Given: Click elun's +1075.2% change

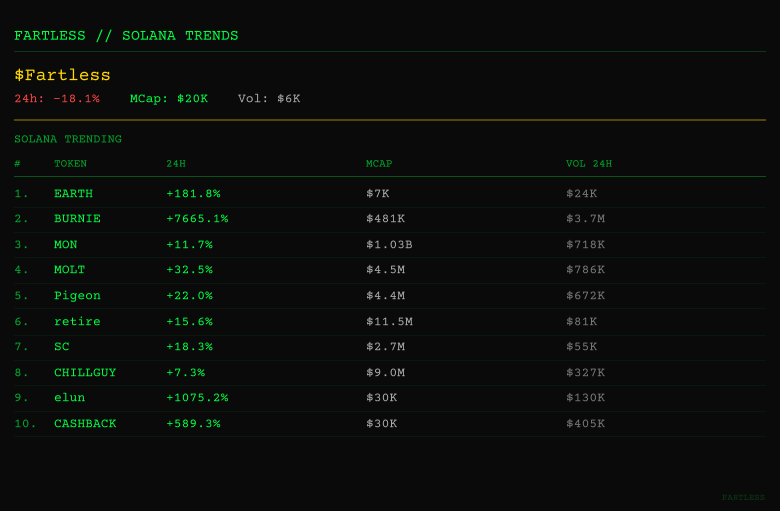Looking at the screenshot, I should tap(197, 397).
